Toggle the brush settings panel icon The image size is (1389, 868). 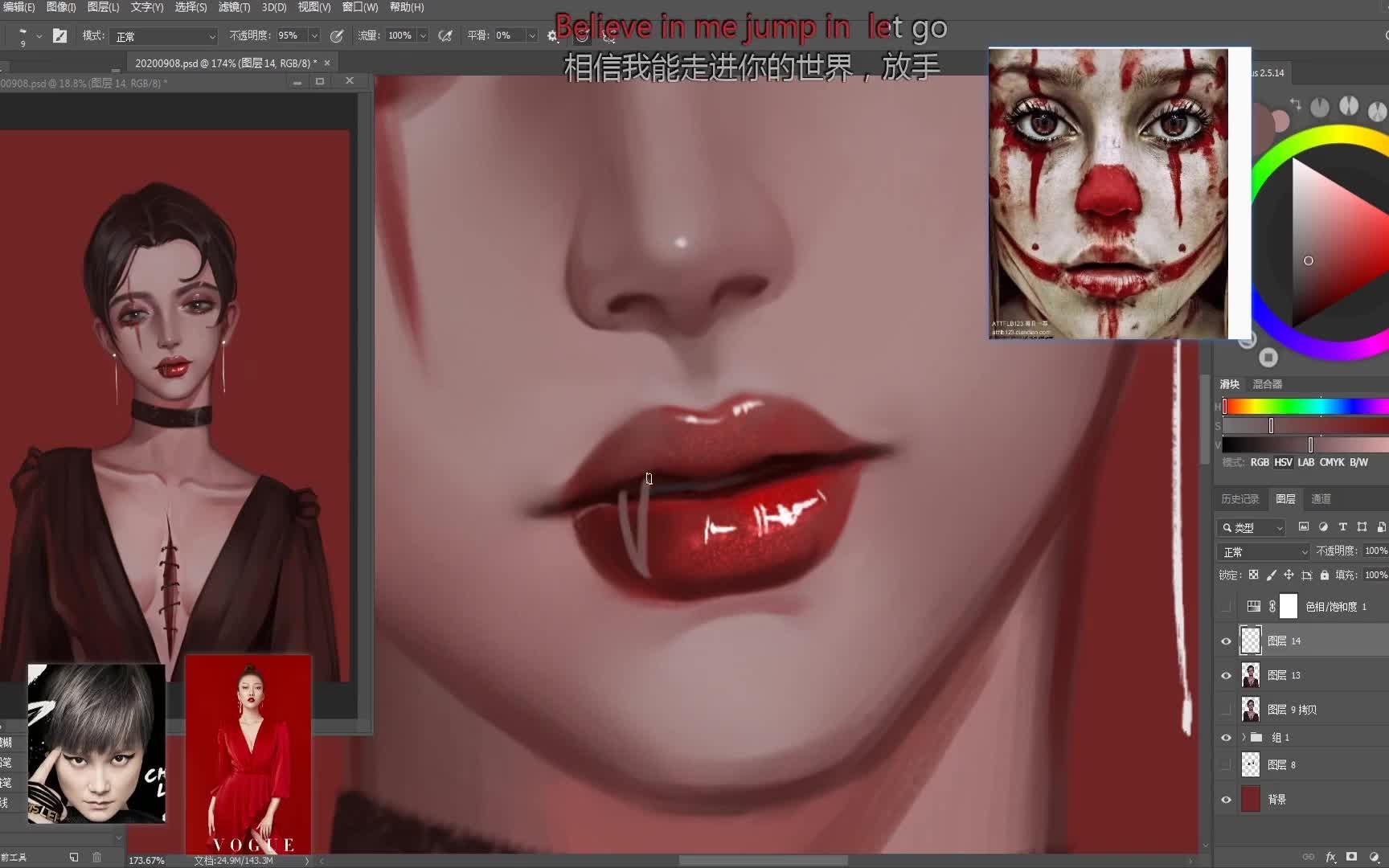click(x=59, y=35)
